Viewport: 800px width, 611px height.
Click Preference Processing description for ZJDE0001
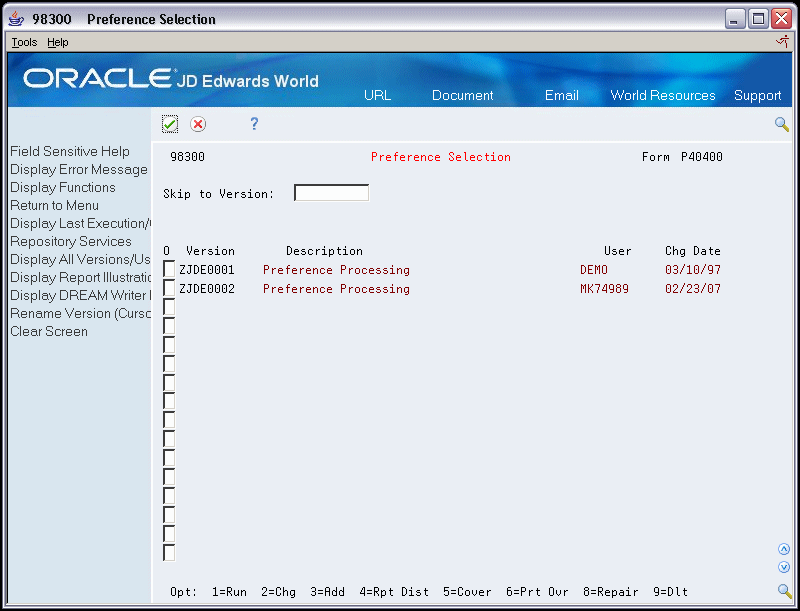pyautogui.click(x=336, y=270)
